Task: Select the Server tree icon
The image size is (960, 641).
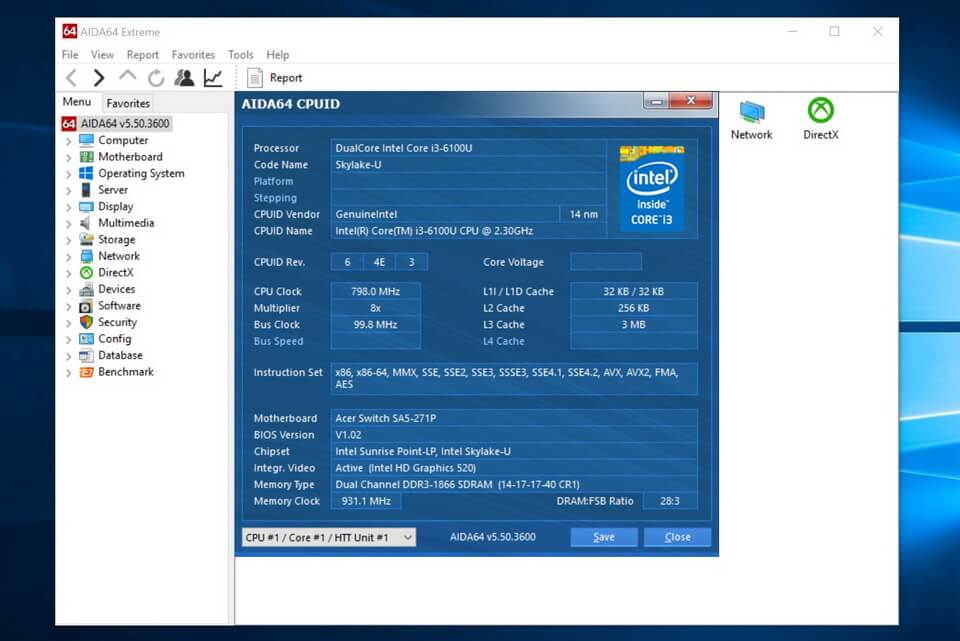Action: click(x=86, y=190)
